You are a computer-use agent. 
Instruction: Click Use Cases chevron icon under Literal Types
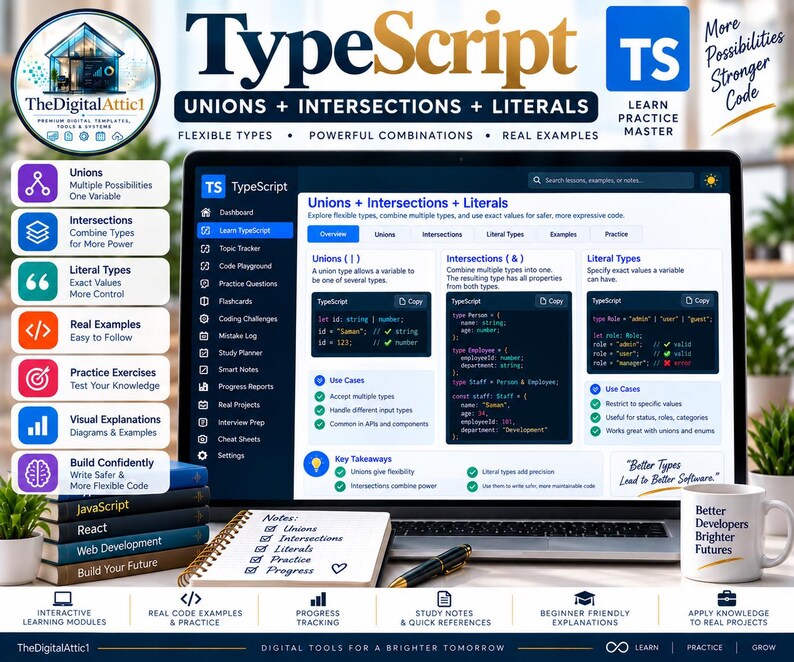point(596,389)
